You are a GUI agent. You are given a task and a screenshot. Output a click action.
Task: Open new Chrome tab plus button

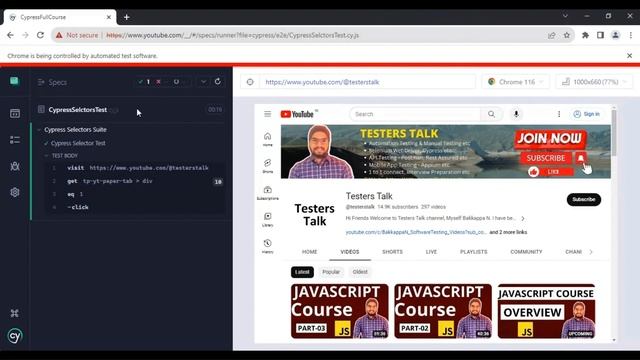point(127,17)
